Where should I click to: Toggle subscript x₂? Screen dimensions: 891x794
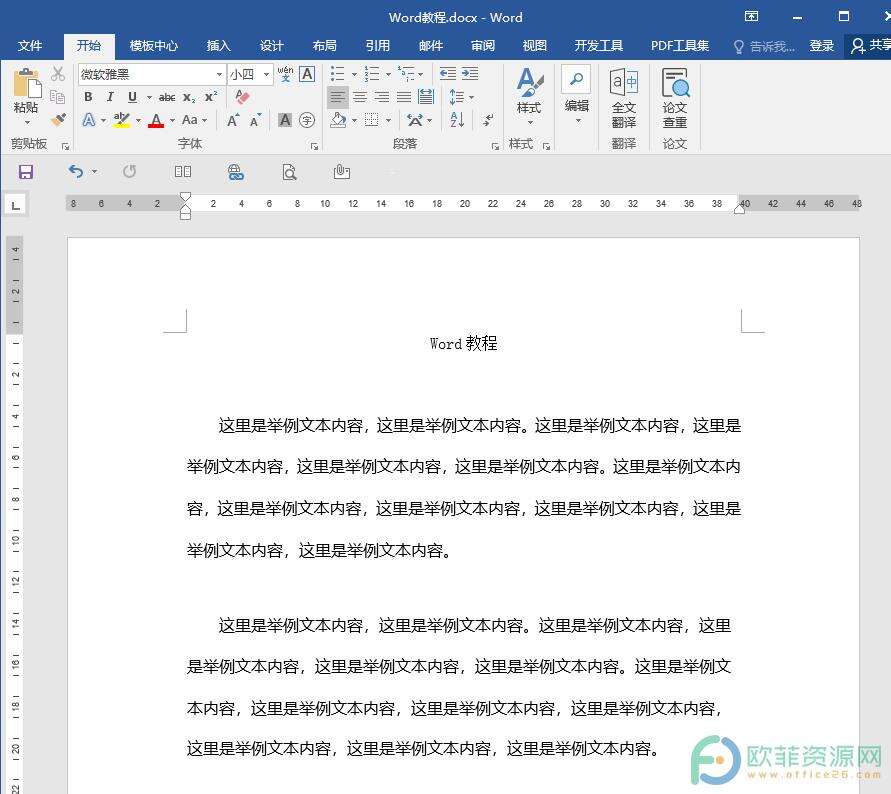(189, 97)
